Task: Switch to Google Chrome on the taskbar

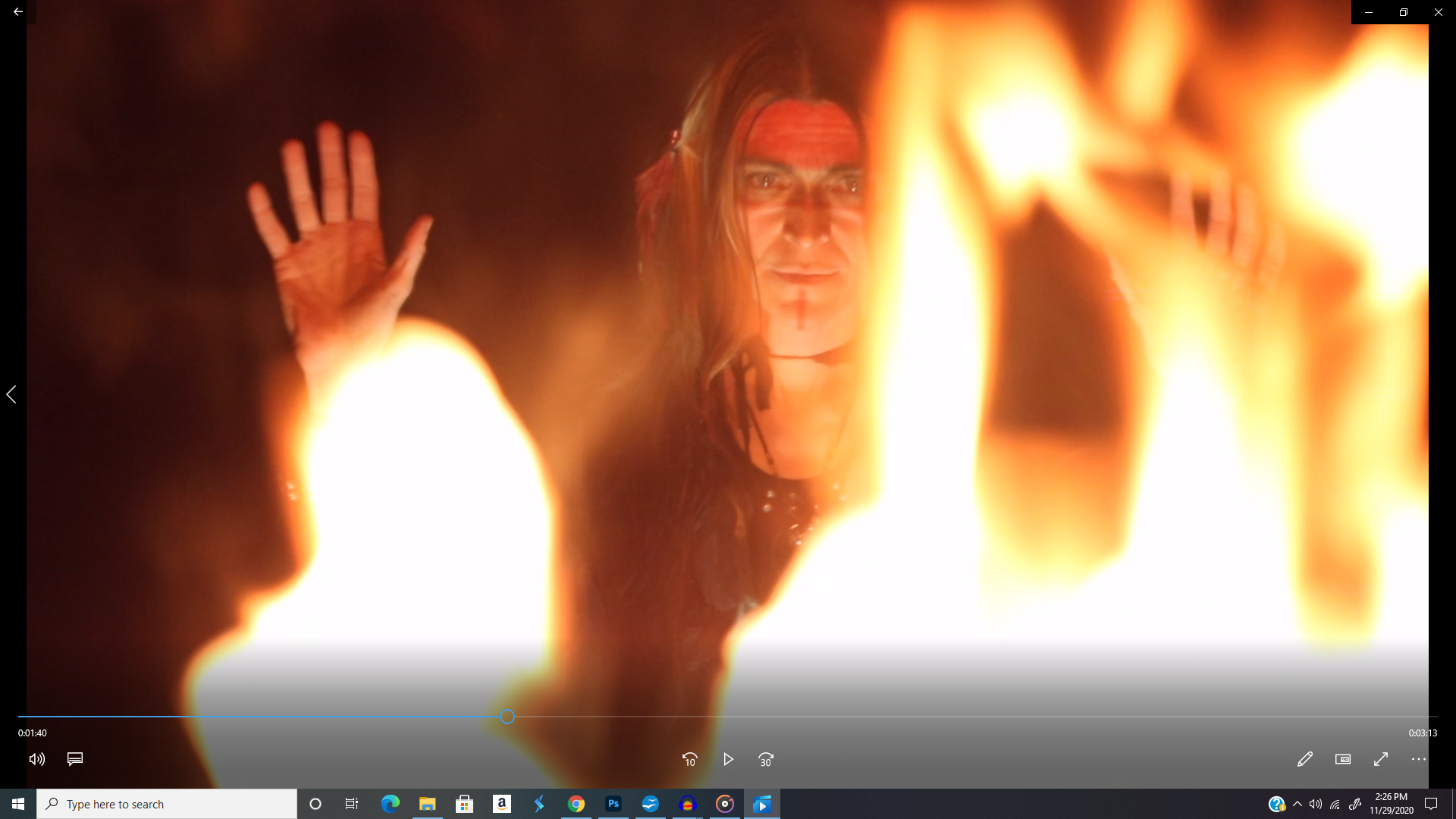Action: (576, 804)
